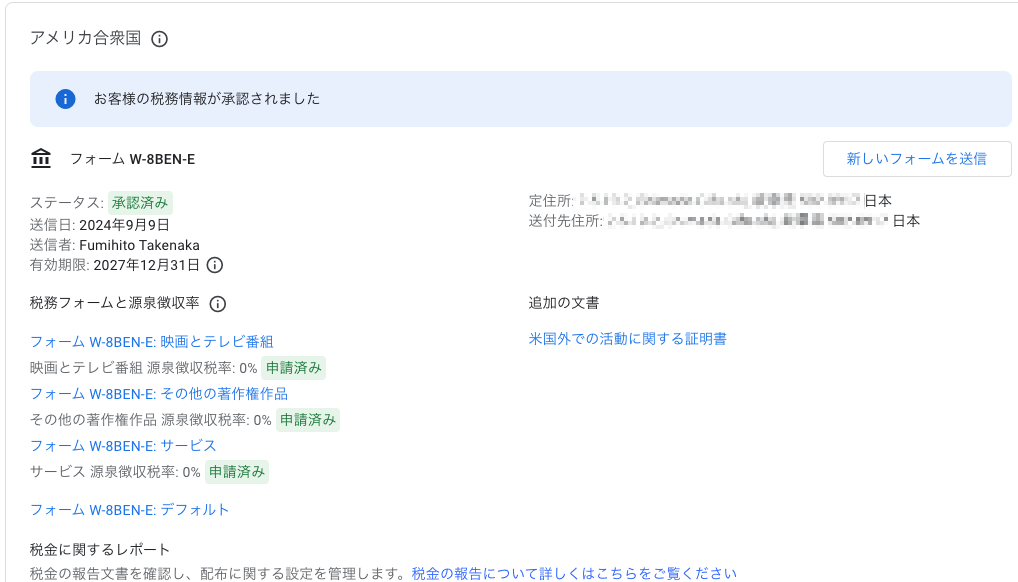Click the 定住所 address line
This screenshot has height=582, width=1018.
pos(710,201)
